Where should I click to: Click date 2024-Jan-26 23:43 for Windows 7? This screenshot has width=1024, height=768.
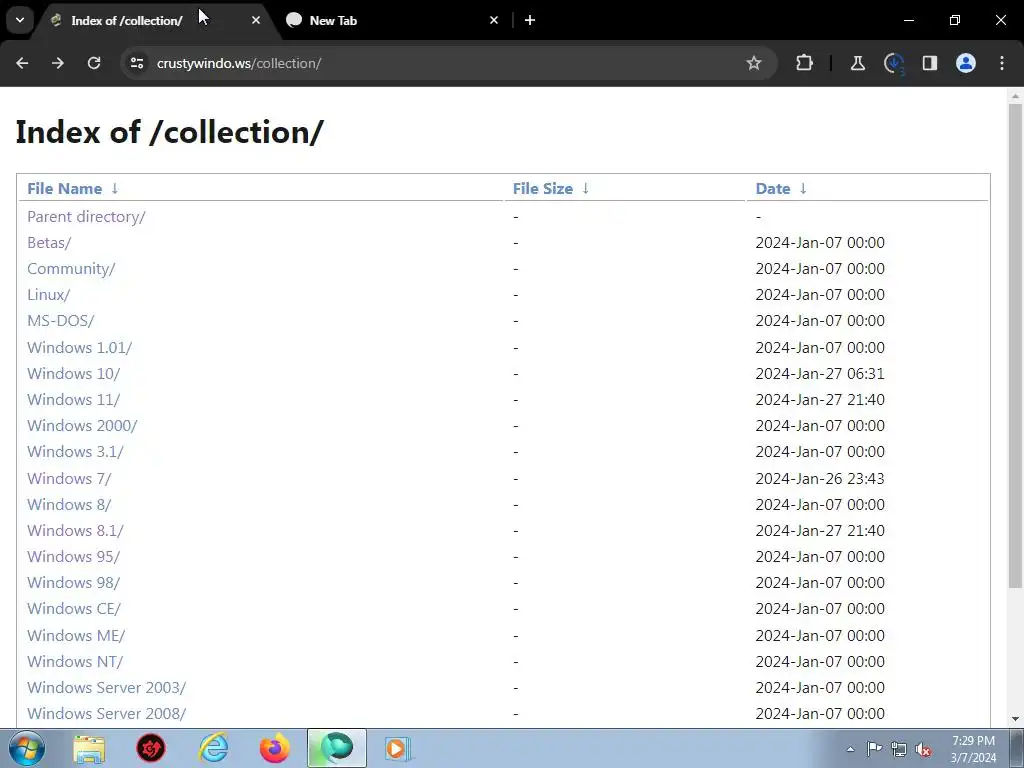coord(820,479)
